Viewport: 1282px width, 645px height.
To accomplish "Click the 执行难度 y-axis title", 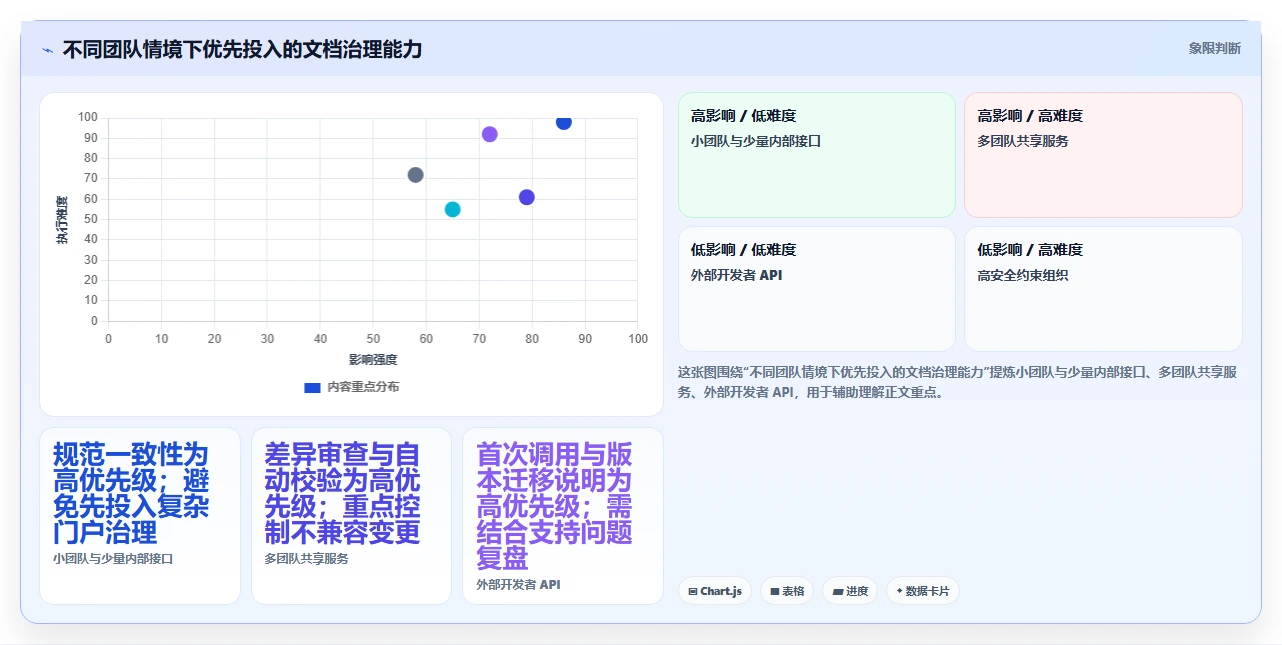I will (x=62, y=220).
